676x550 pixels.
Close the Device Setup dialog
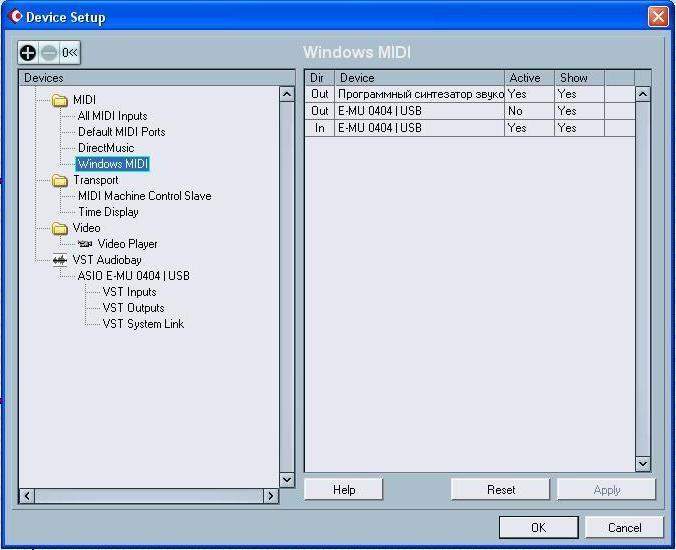658,17
